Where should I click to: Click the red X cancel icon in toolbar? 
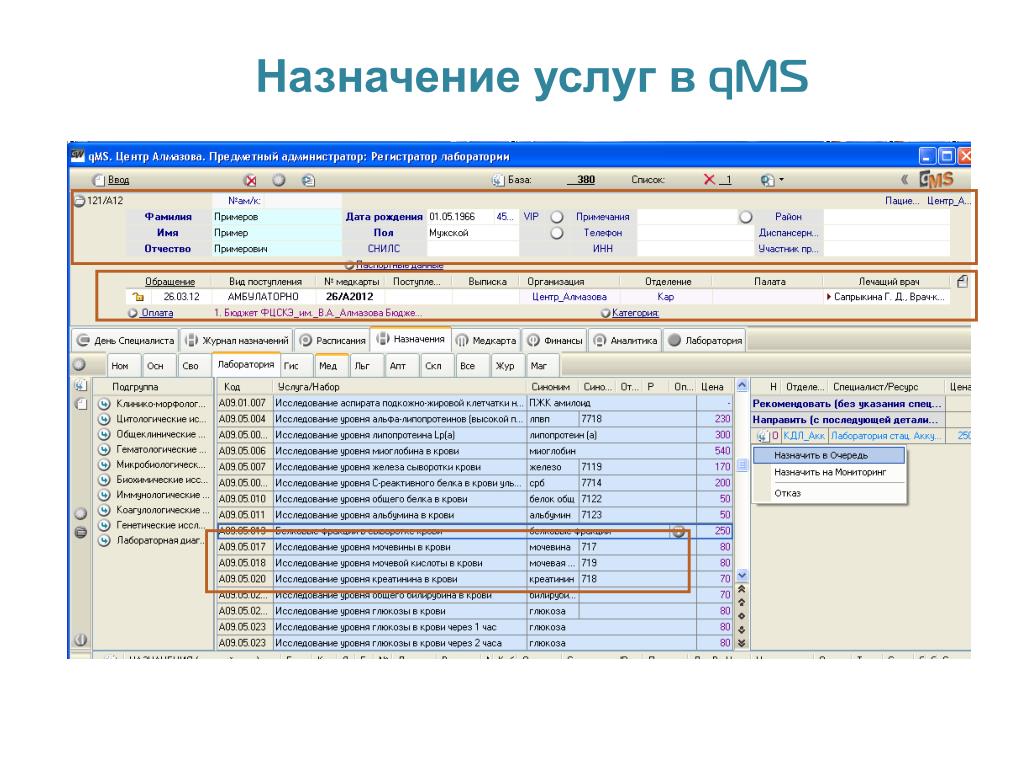coord(250,180)
